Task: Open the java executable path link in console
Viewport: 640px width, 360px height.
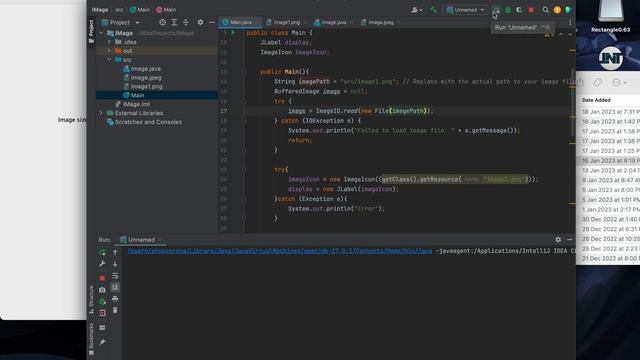Action: pos(280,251)
